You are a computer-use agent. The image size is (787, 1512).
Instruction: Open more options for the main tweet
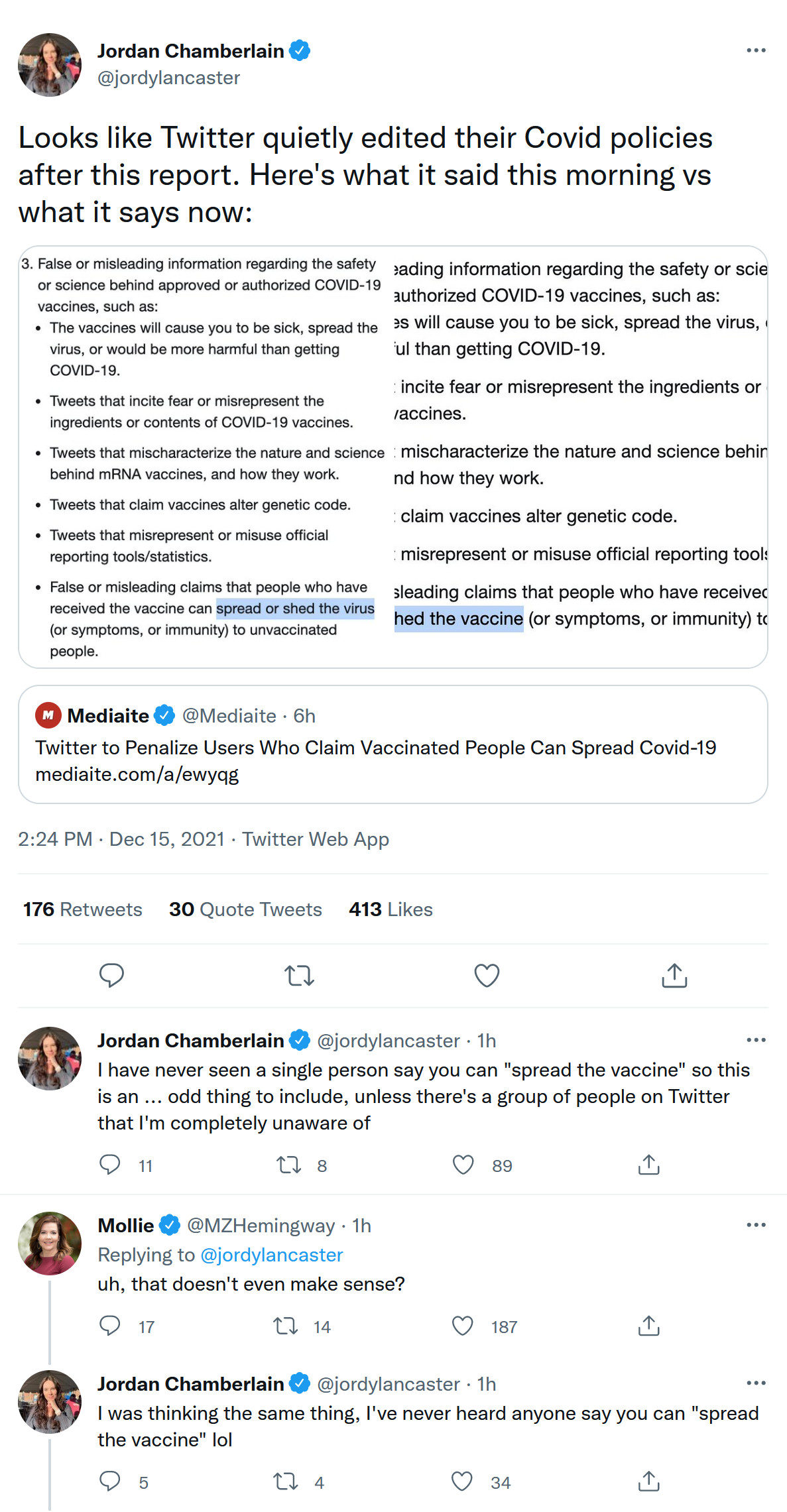(x=756, y=50)
